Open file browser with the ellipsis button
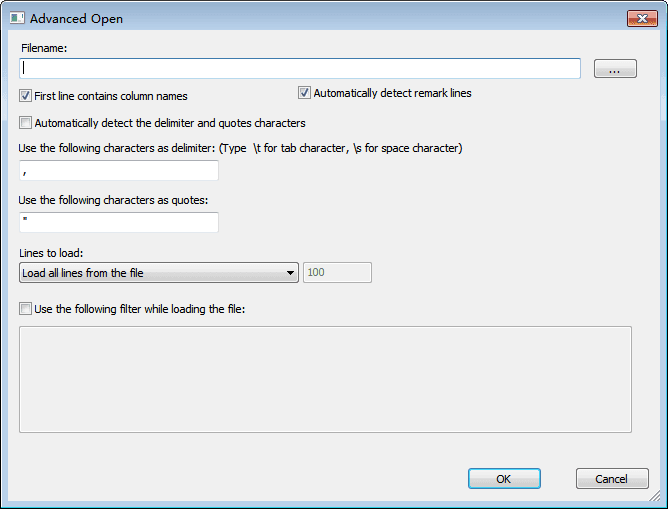The height and width of the screenshot is (509, 668). coord(615,69)
